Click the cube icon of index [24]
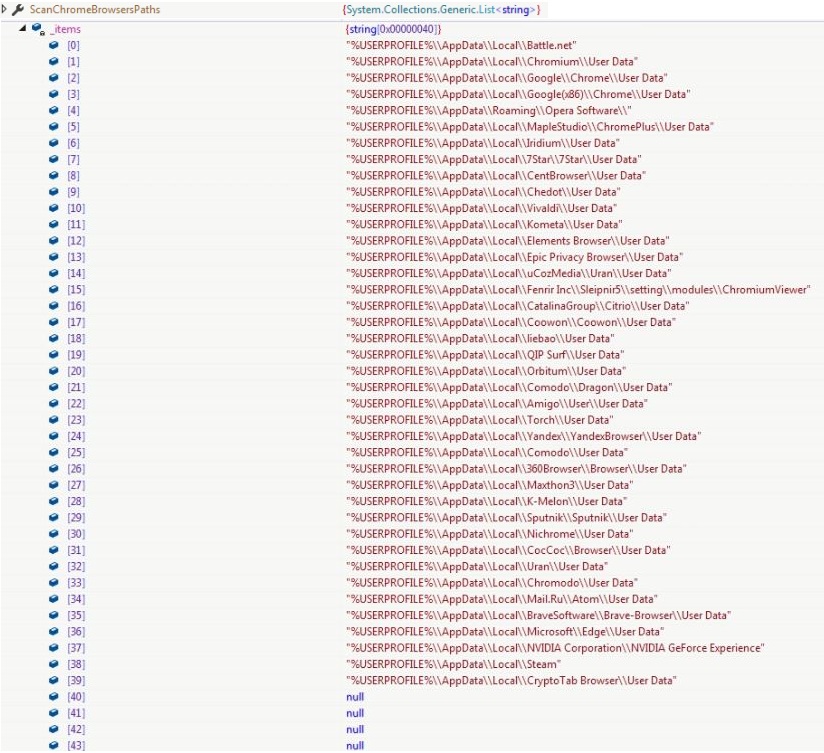 coord(54,436)
